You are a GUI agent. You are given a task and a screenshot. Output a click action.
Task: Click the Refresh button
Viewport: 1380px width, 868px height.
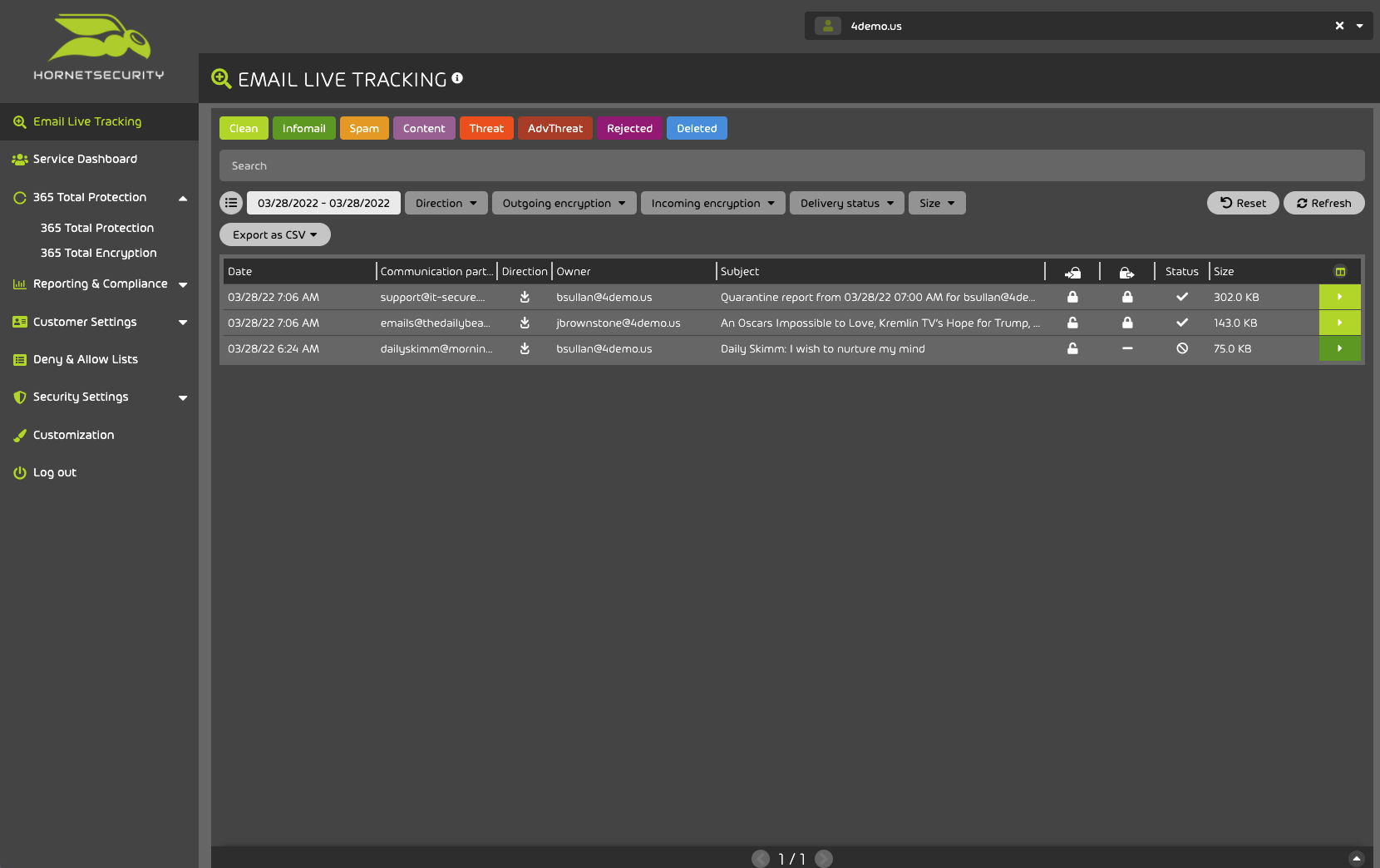pyautogui.click(x=1323, y=202)
